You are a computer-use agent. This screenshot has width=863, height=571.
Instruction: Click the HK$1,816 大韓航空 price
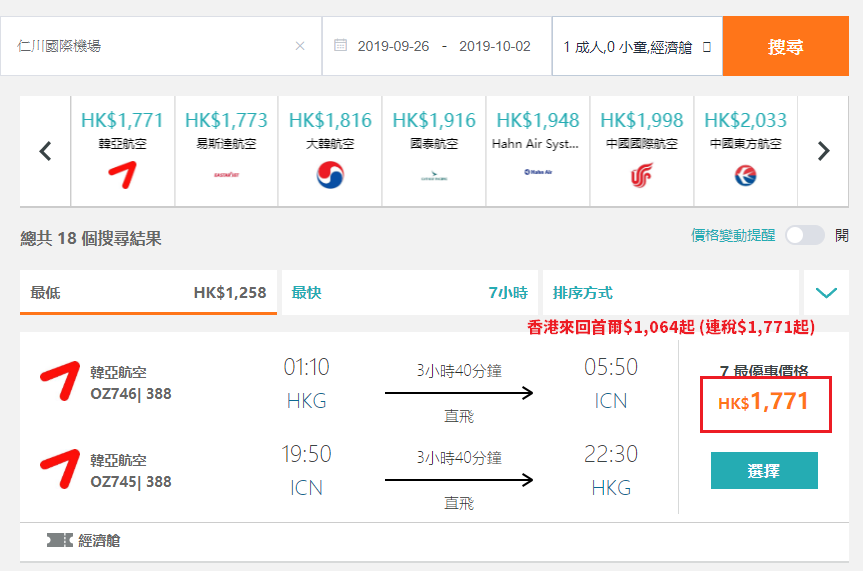click(330, 120)
